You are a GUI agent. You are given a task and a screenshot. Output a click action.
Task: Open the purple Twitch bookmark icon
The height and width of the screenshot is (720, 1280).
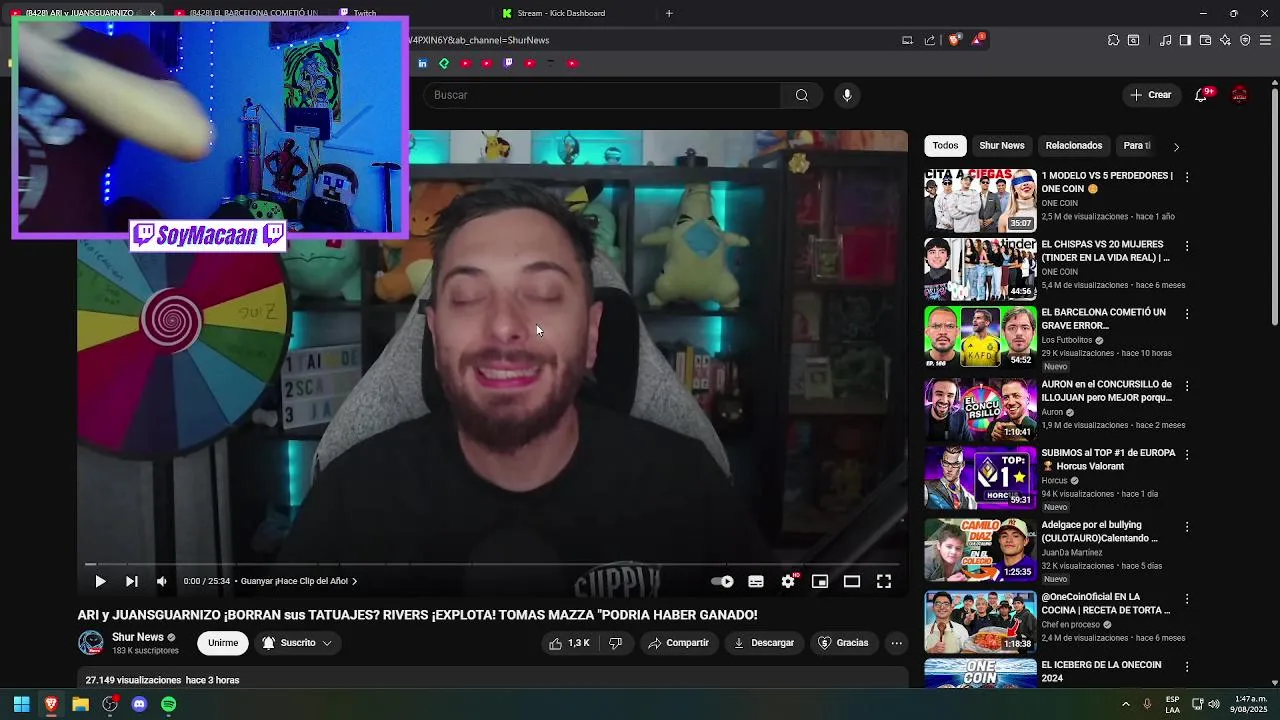coord(508,63)
